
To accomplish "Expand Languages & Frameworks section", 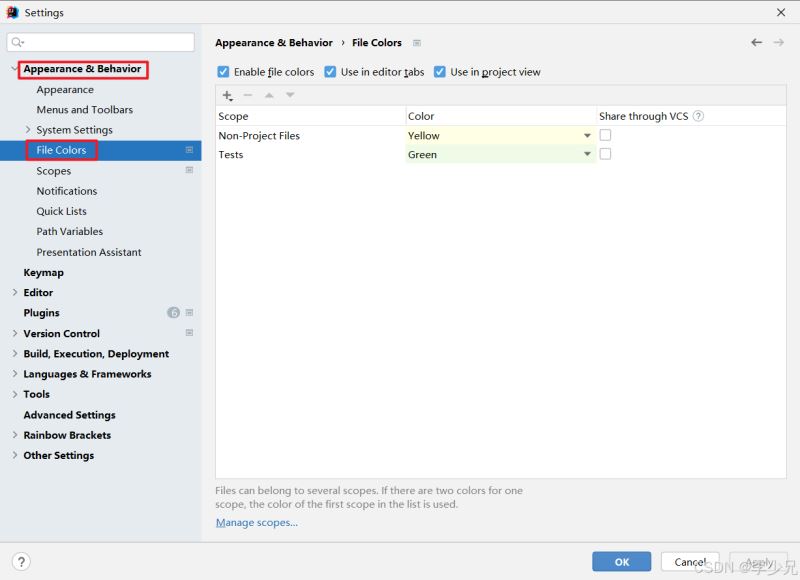I will pyautogui.click(x=15, y=374).
